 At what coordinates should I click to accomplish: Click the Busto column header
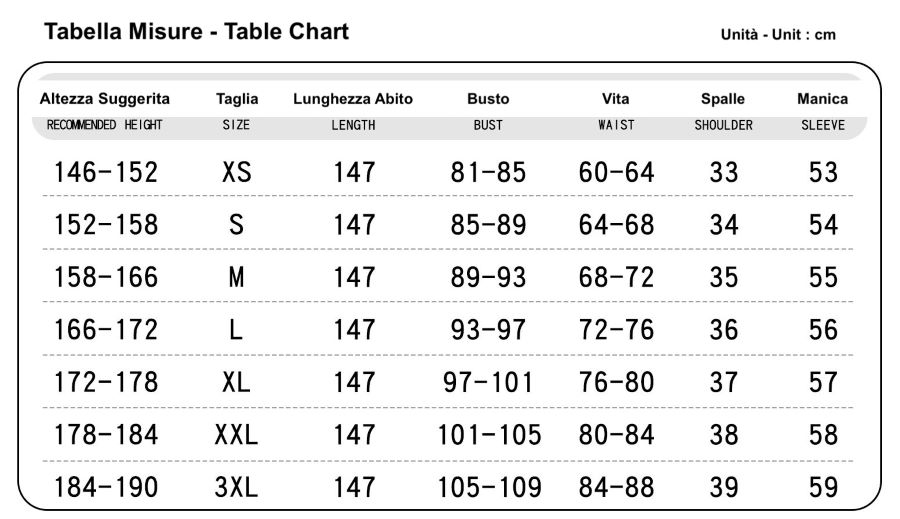coord(488,99)
